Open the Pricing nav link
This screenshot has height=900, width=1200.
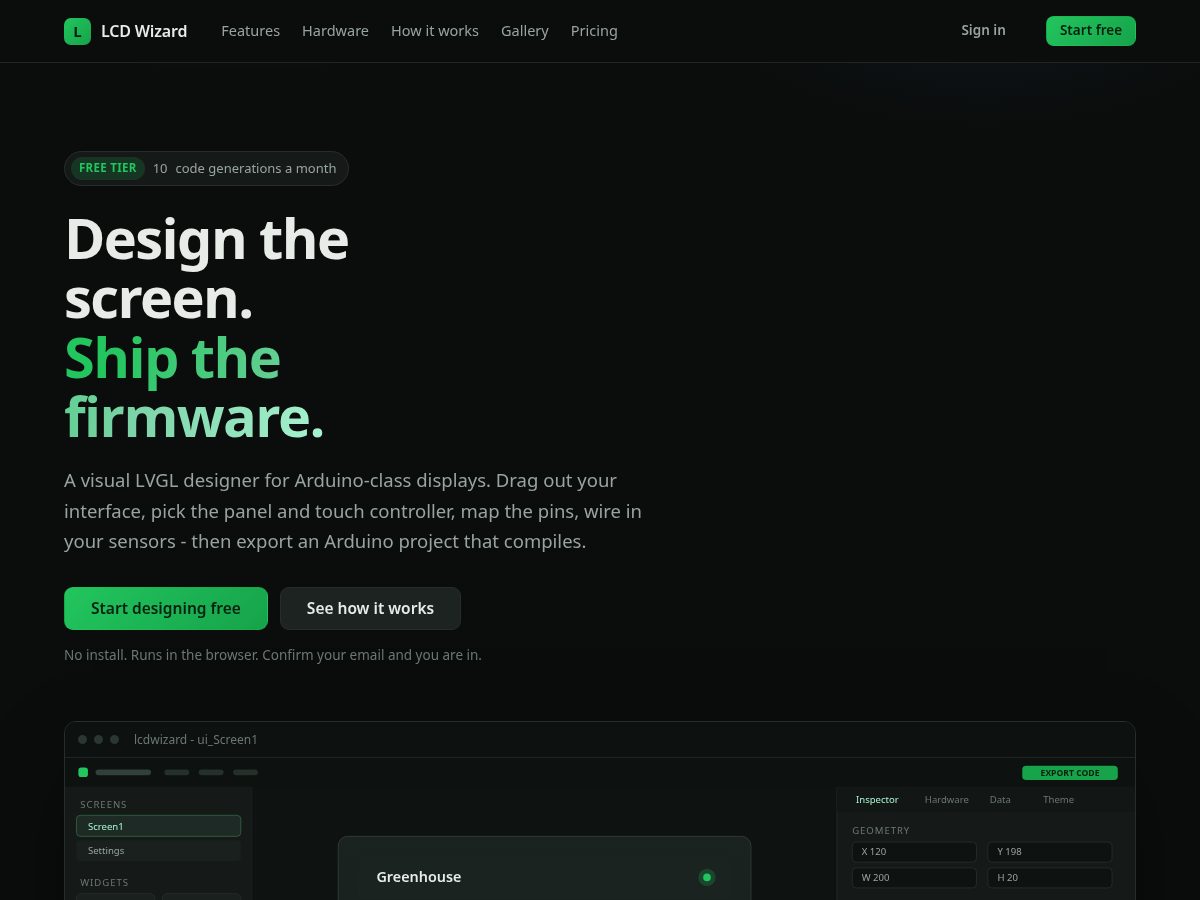point(594,31)
